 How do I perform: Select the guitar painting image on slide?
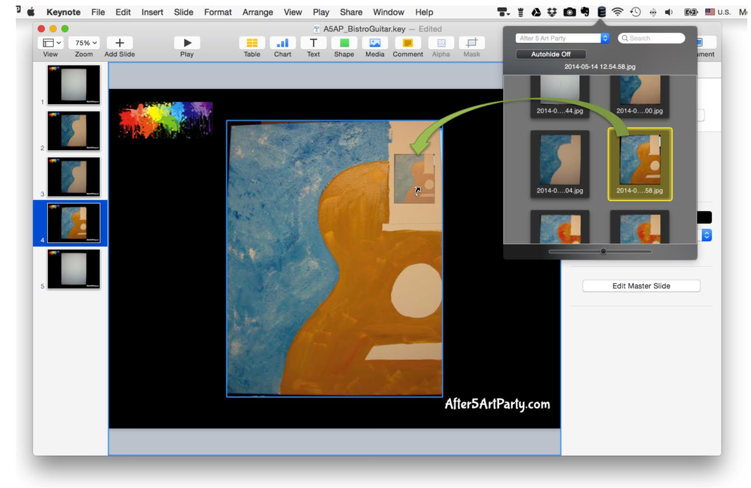coord(334,259)
